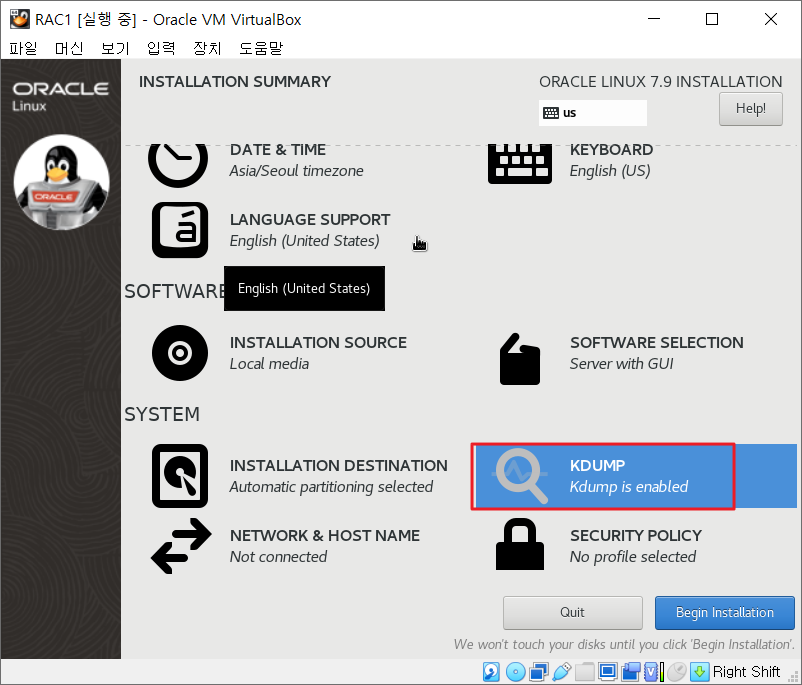Open the 도움말 menu
The image size is (802, 685).
(261, 48)
